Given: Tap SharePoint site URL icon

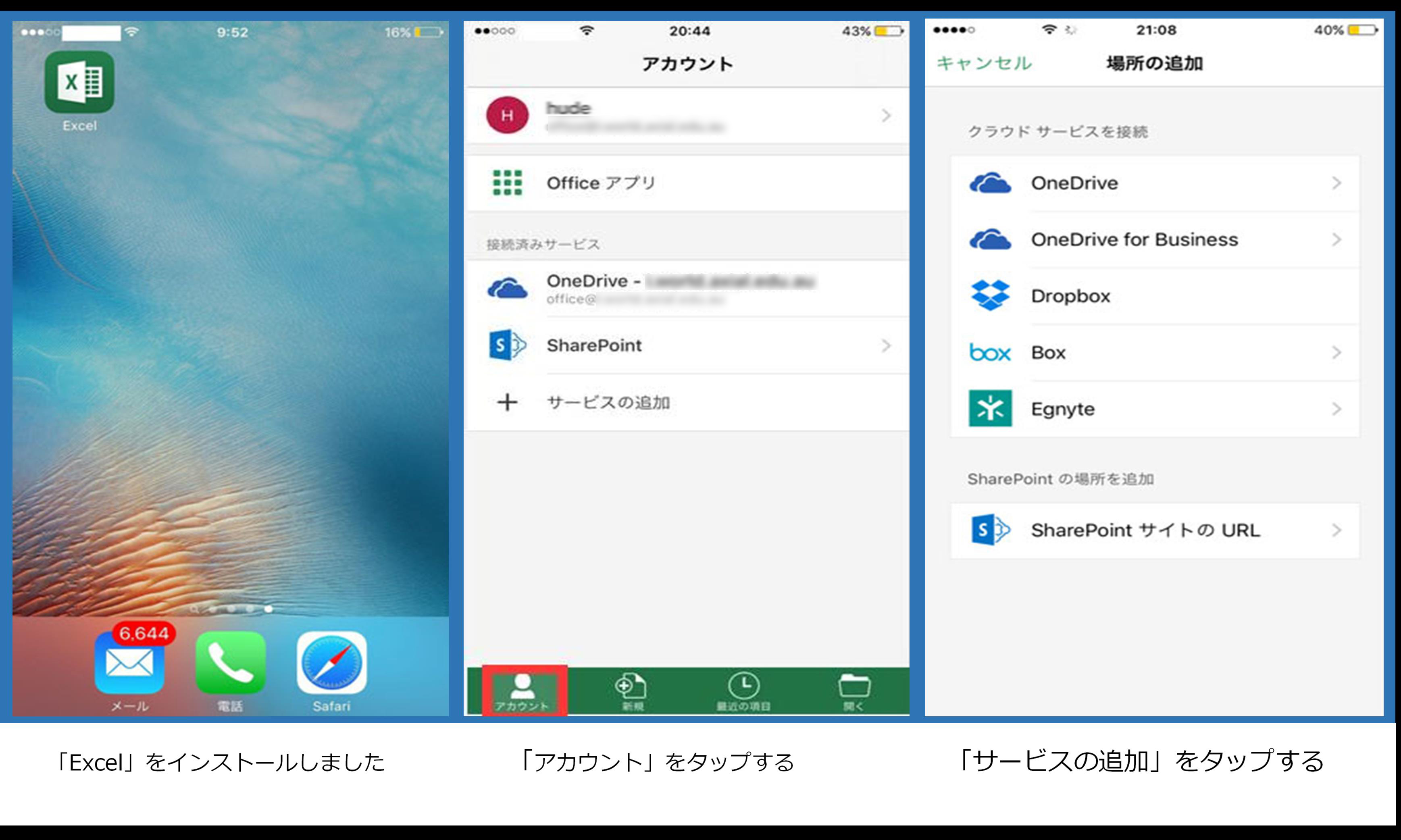Looking at the screenshot, I should (990, 530).
